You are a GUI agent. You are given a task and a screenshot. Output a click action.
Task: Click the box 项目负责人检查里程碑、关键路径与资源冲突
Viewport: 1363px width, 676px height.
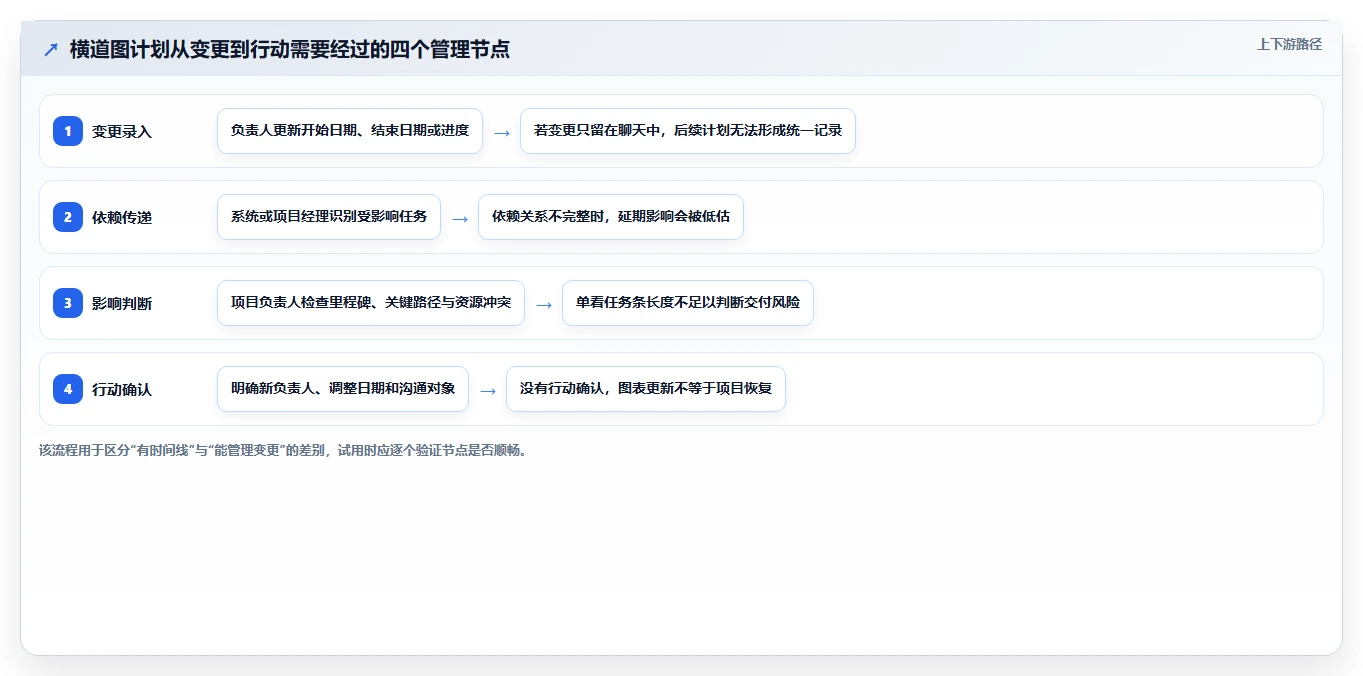(x=371, y=303)
